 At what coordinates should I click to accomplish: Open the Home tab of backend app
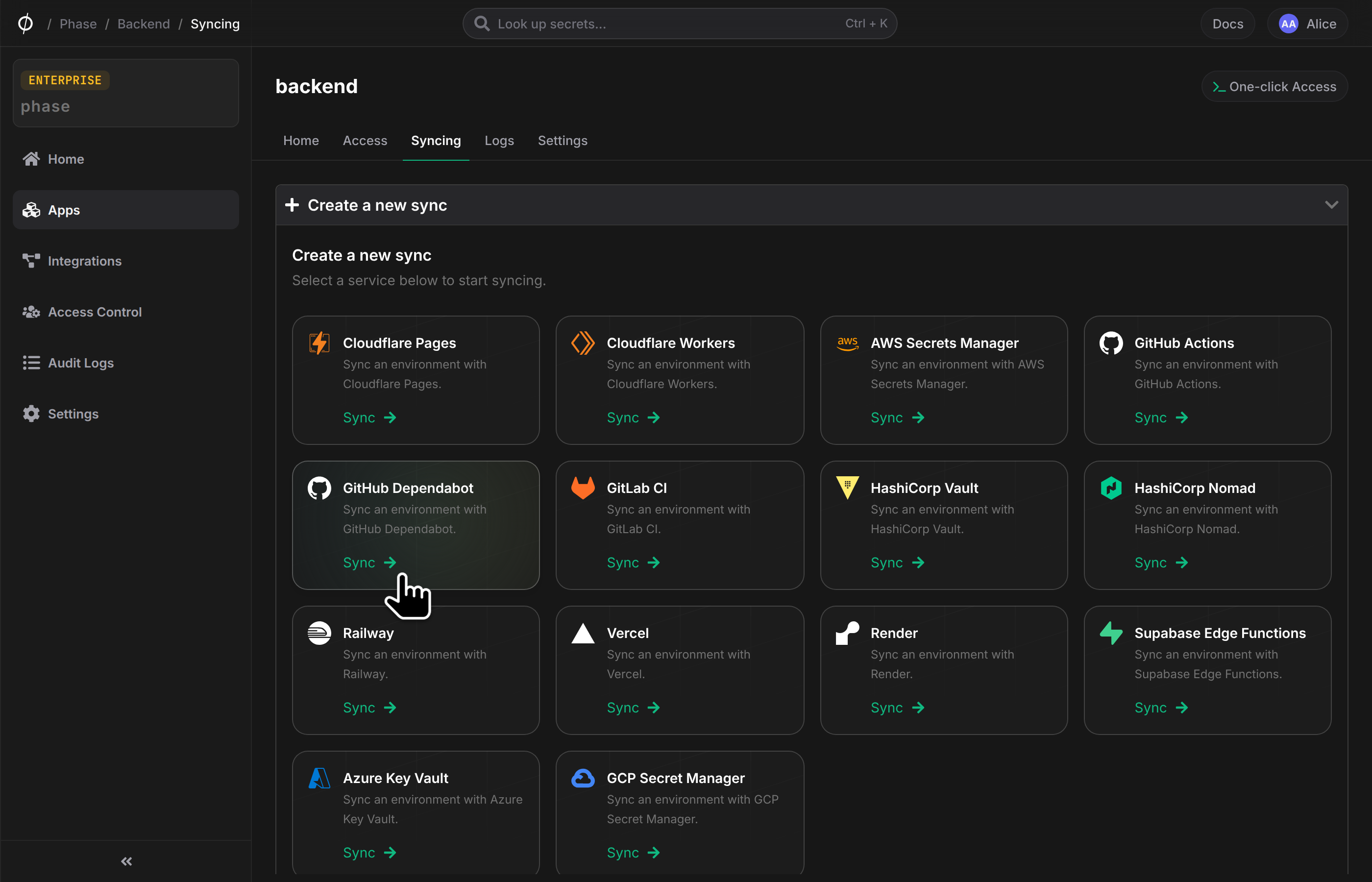coord(301,140)
